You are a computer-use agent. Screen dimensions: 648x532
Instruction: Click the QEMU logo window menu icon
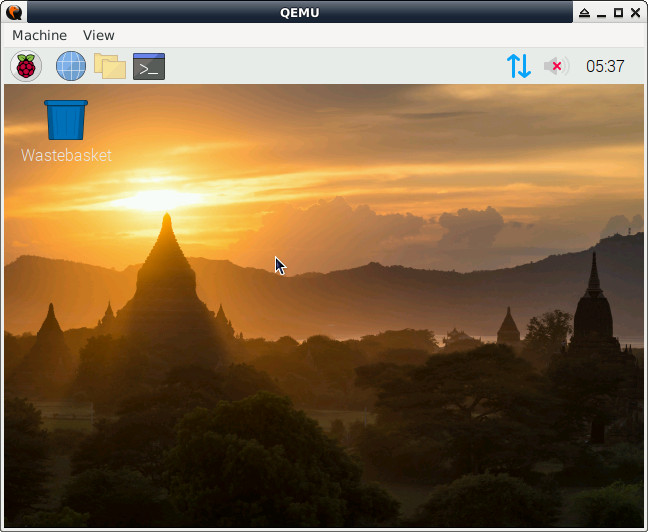[x=14, y=12]
